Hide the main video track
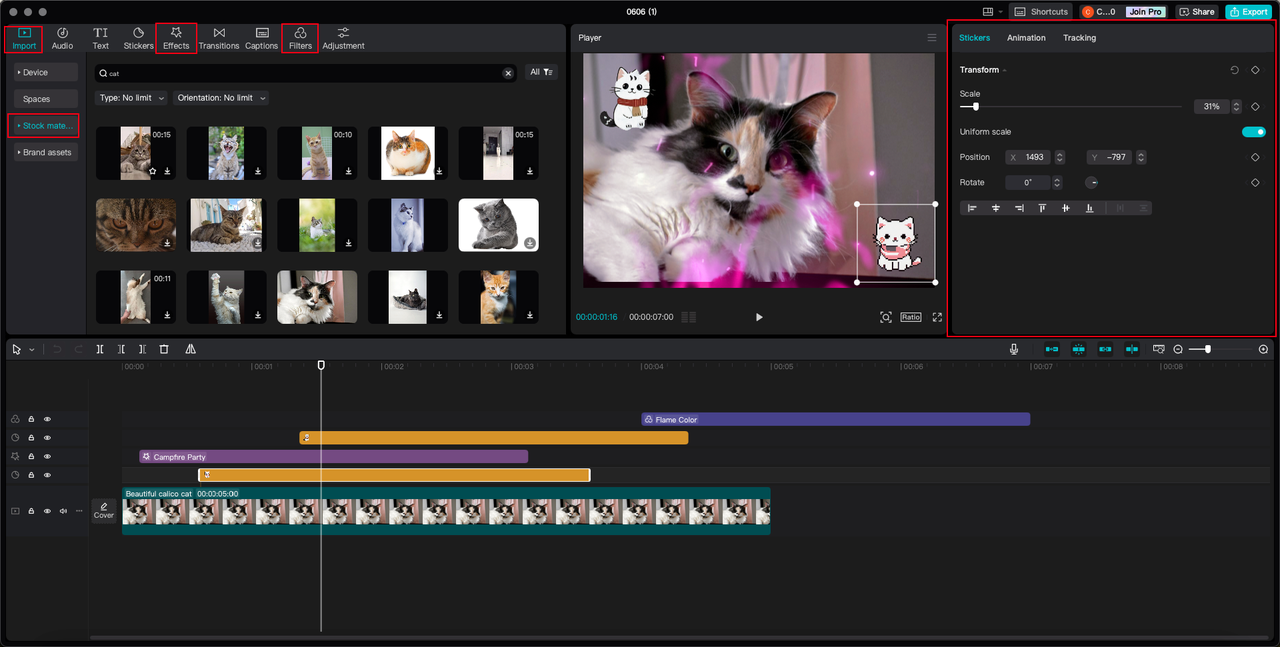Viewport: 1280px width, 647px height. pyautogui.click(x=47, y=511)
